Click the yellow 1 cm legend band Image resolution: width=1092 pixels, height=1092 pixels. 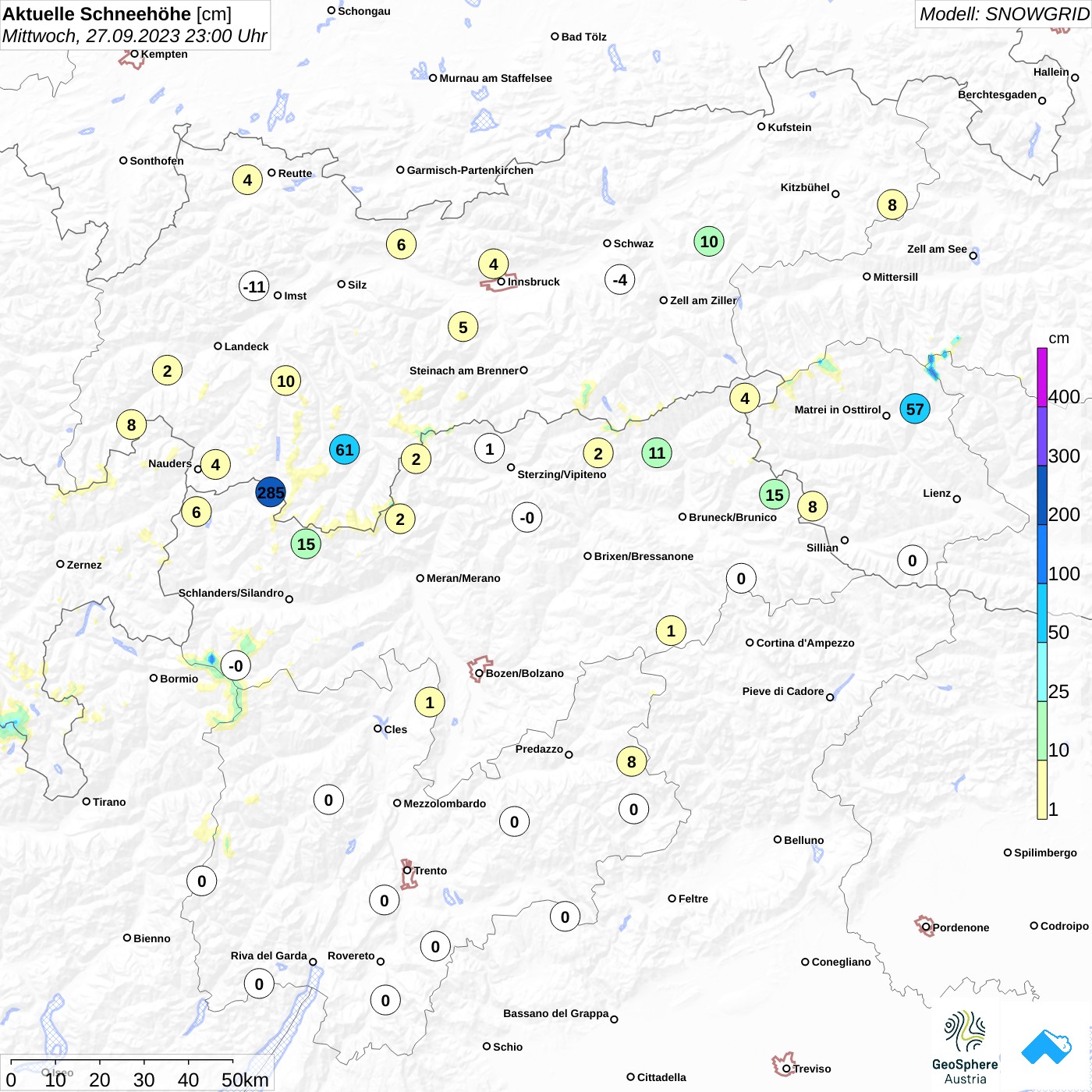pyautogui.click(x=1042, y=789)
